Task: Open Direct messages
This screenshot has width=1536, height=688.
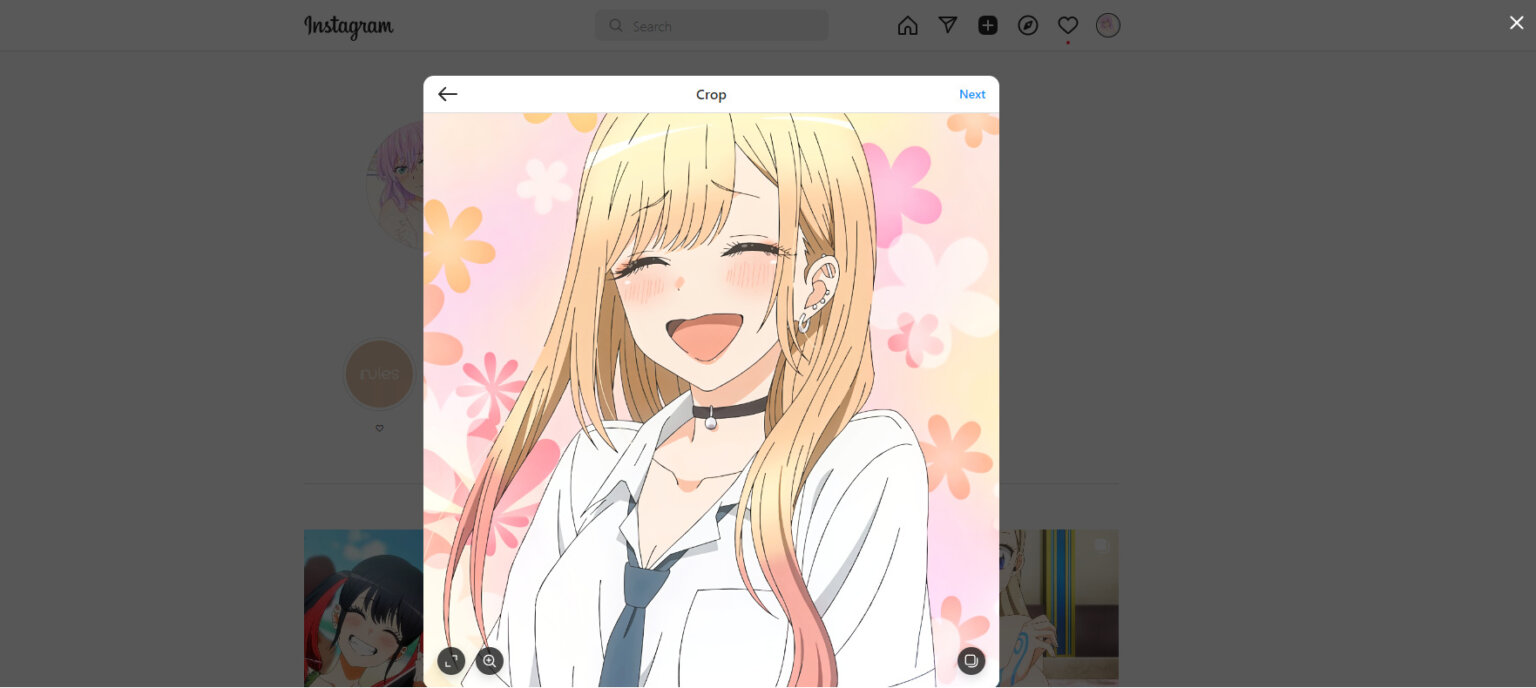Action: [x=947, y=25]
